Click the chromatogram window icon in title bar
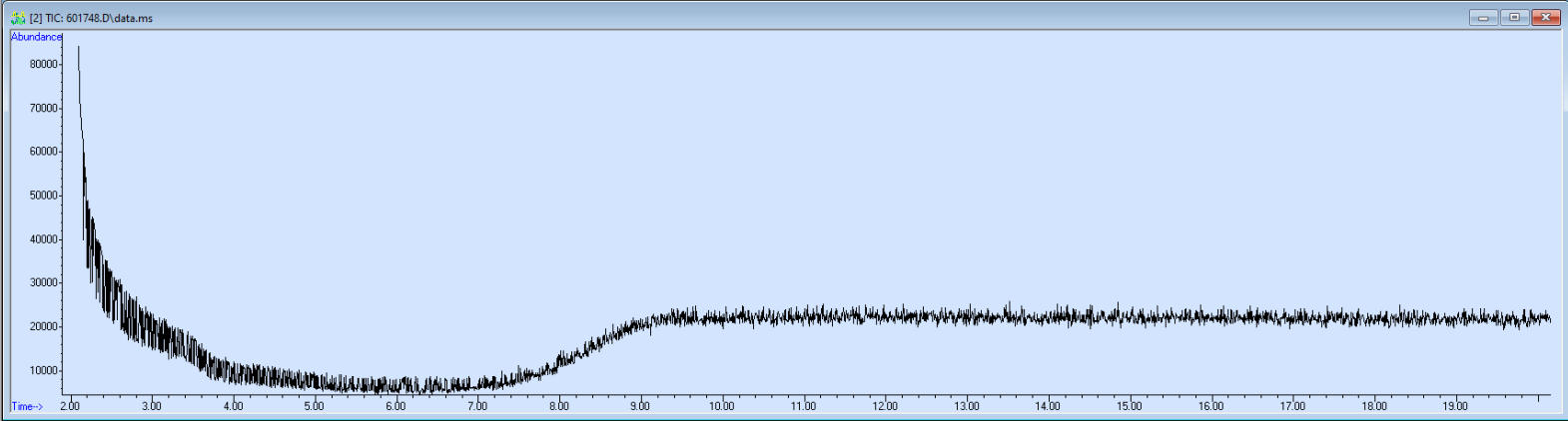1568x421 pixels. pyautogui.click(x=17, y=18)
